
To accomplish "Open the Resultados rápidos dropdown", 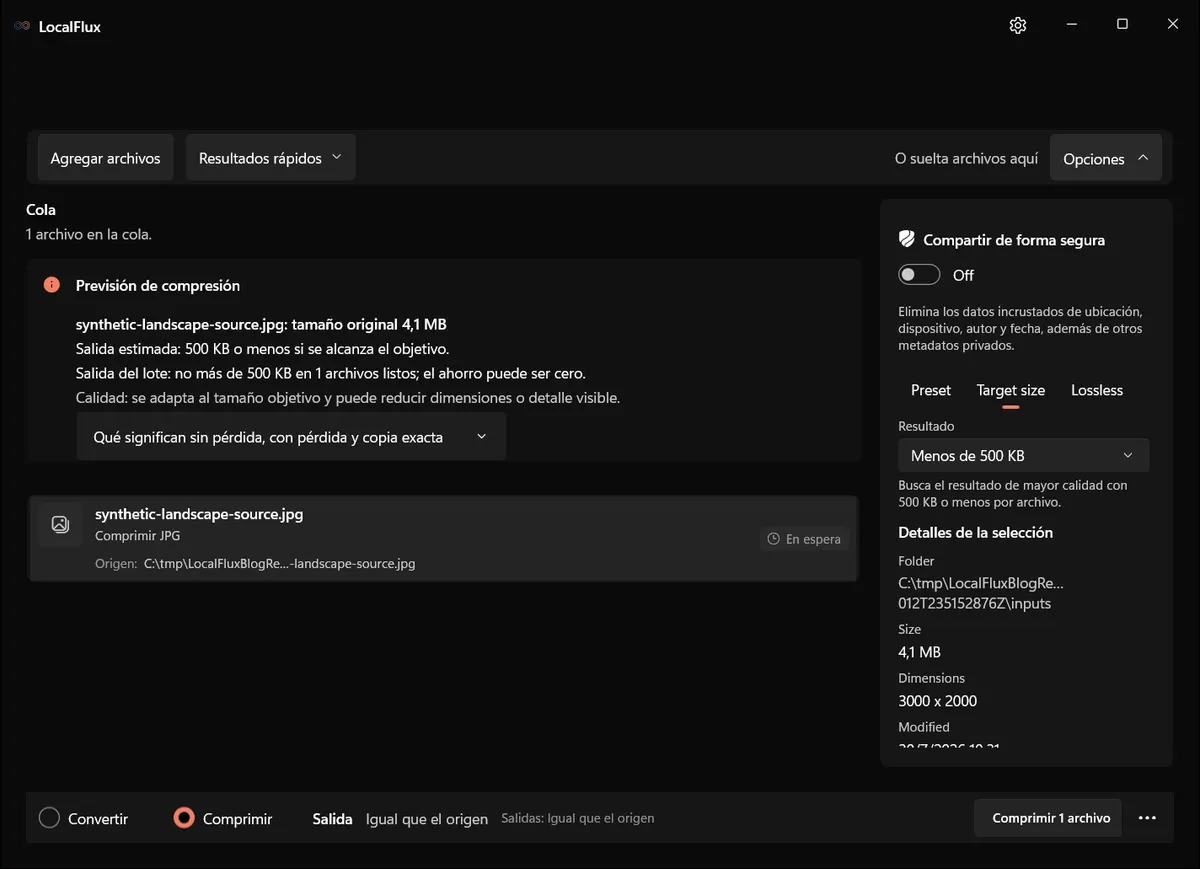I will 270,158.
